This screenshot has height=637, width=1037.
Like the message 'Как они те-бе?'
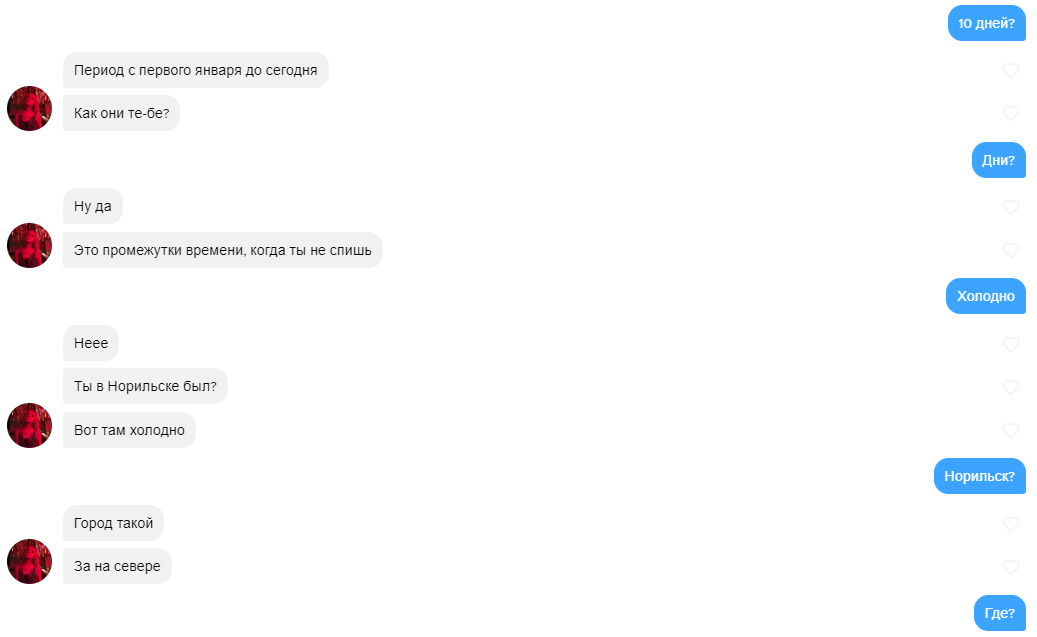pyautogui.click(x=1011, y=113)
